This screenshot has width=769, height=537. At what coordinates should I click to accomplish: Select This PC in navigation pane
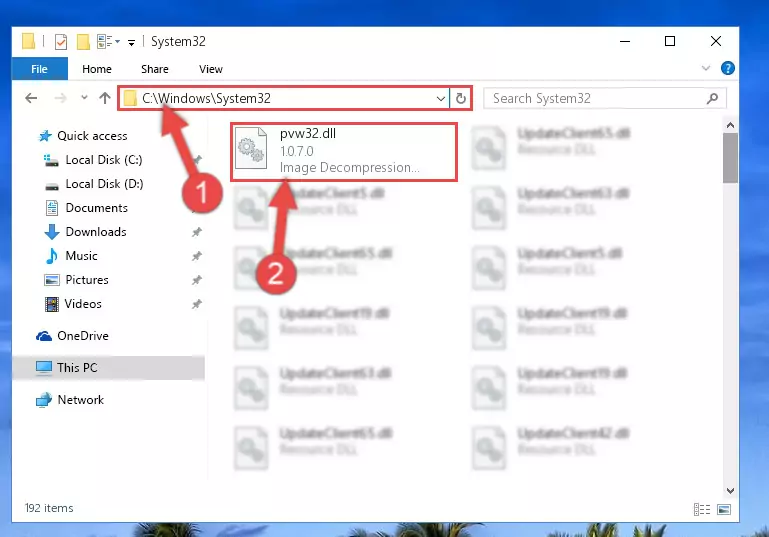click(x=77, y=368)
